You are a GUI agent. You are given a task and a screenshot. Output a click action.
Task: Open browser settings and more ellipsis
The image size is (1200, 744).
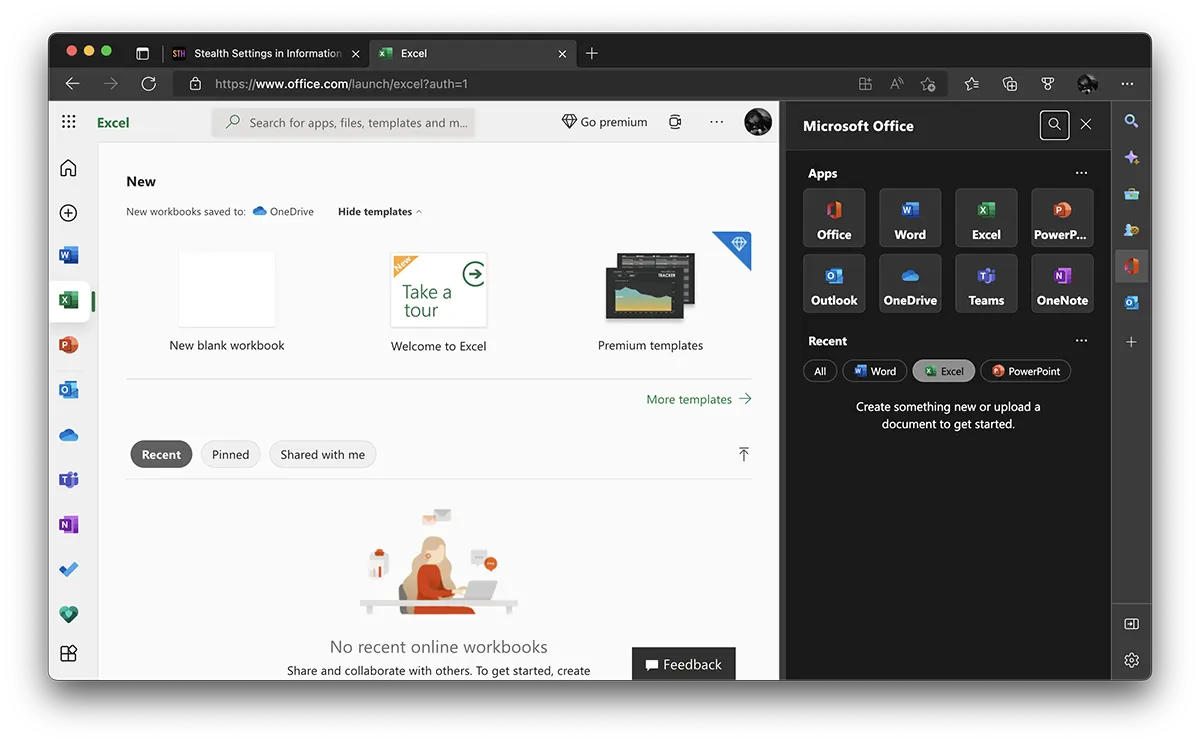[x=1128, y=84]
